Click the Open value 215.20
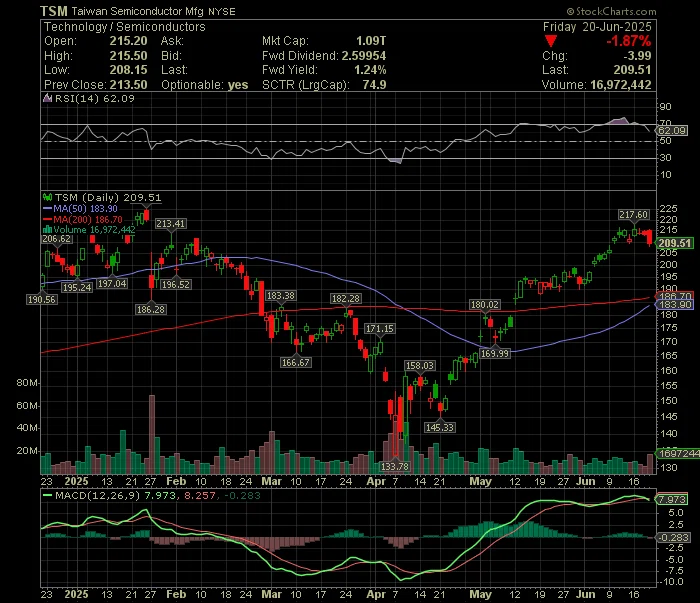This screenshot has height=603, width=700. (x=129, y=41)
